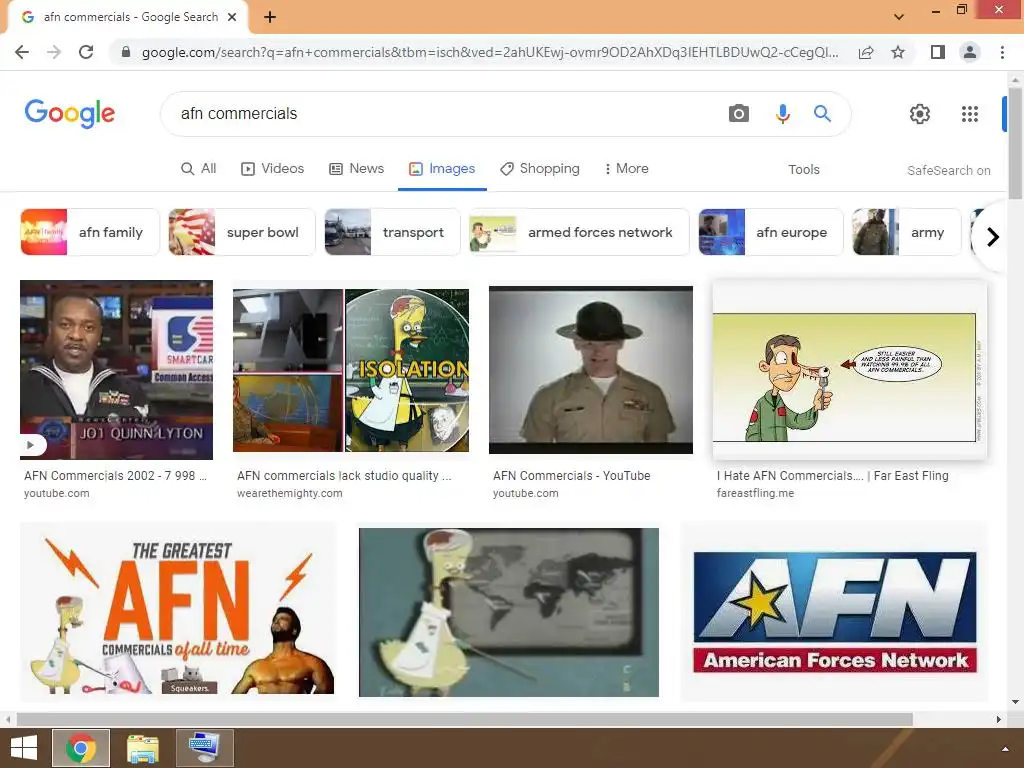This screenshot has width=1024, height=768.
Task: Click the padlock site info icon
Action: pos(126,52)
